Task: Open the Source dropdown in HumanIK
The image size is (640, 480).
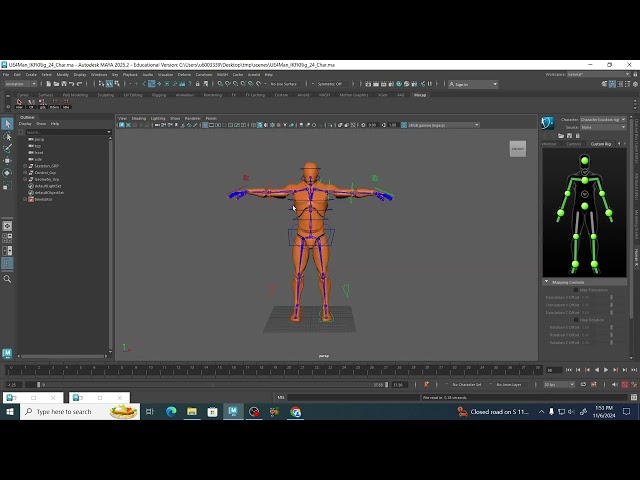Action: pos(603,127)
